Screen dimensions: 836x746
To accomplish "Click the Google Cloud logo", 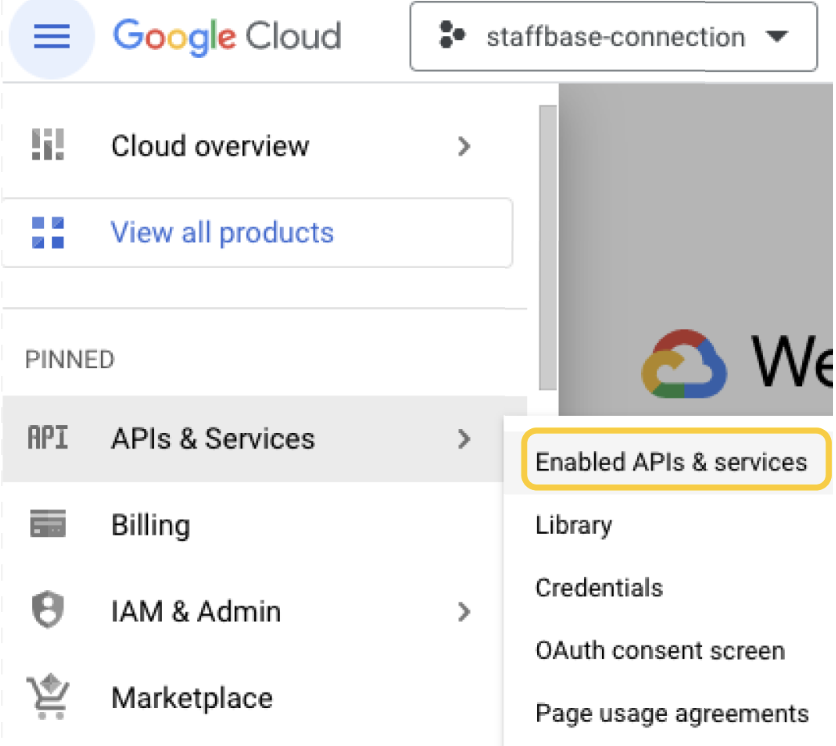I will click(x=226, y=36).
